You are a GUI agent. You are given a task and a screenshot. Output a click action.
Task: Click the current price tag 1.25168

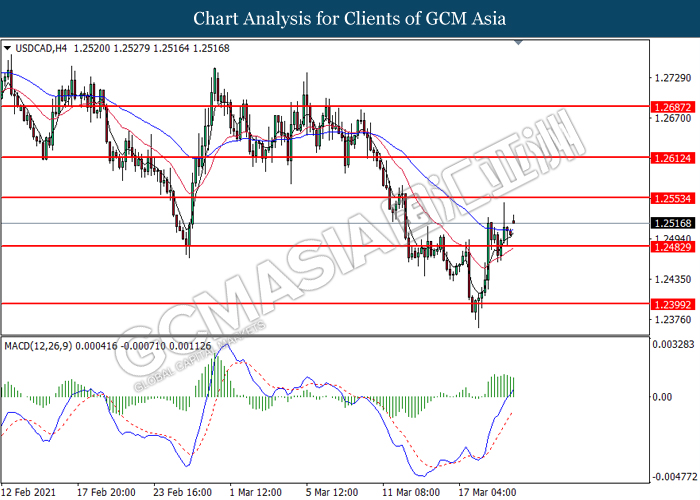673,223
